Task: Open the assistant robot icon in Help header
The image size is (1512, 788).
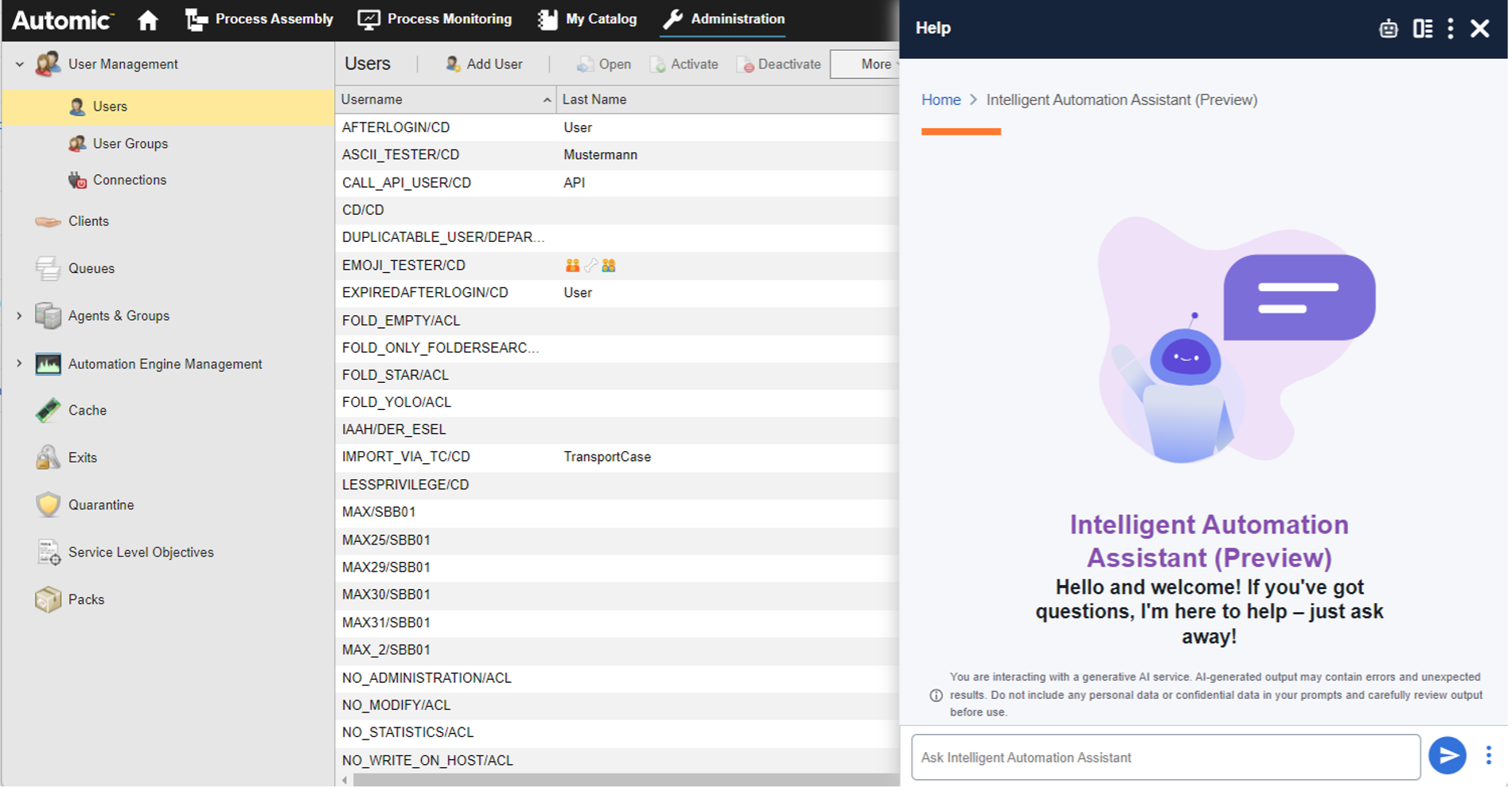Action: coord(1388,29)
